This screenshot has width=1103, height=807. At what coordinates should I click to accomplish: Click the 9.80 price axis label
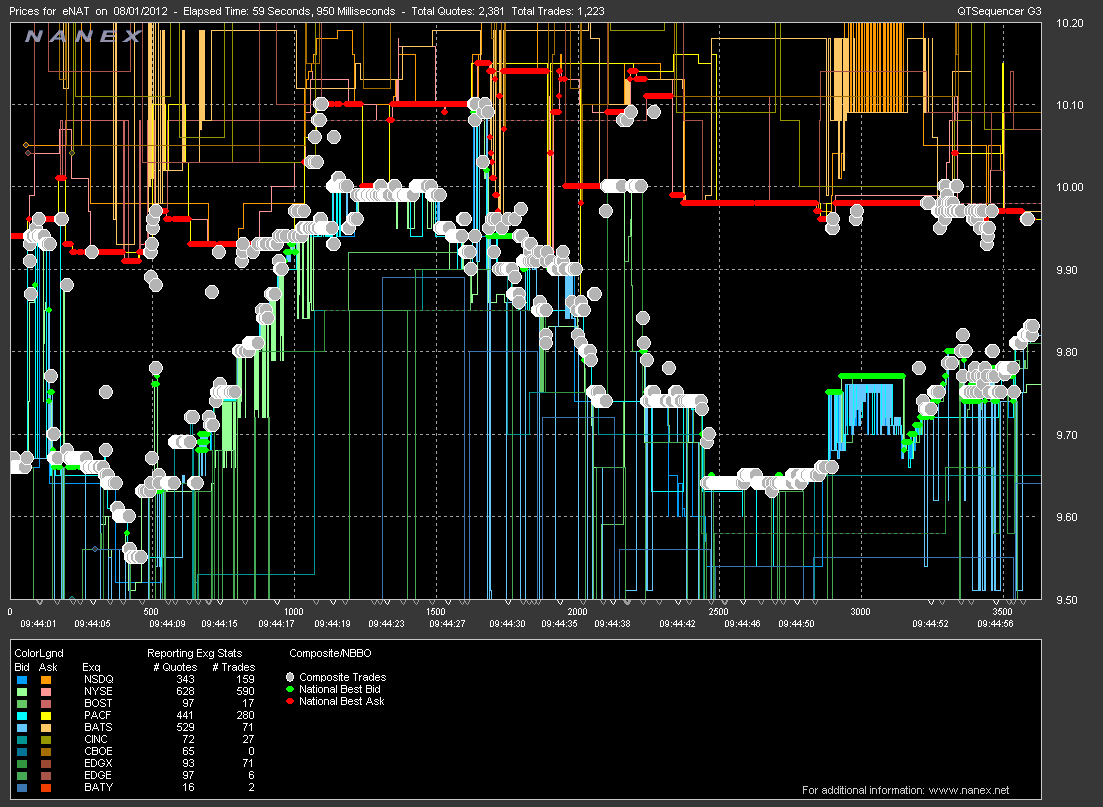pos(1067,352)
